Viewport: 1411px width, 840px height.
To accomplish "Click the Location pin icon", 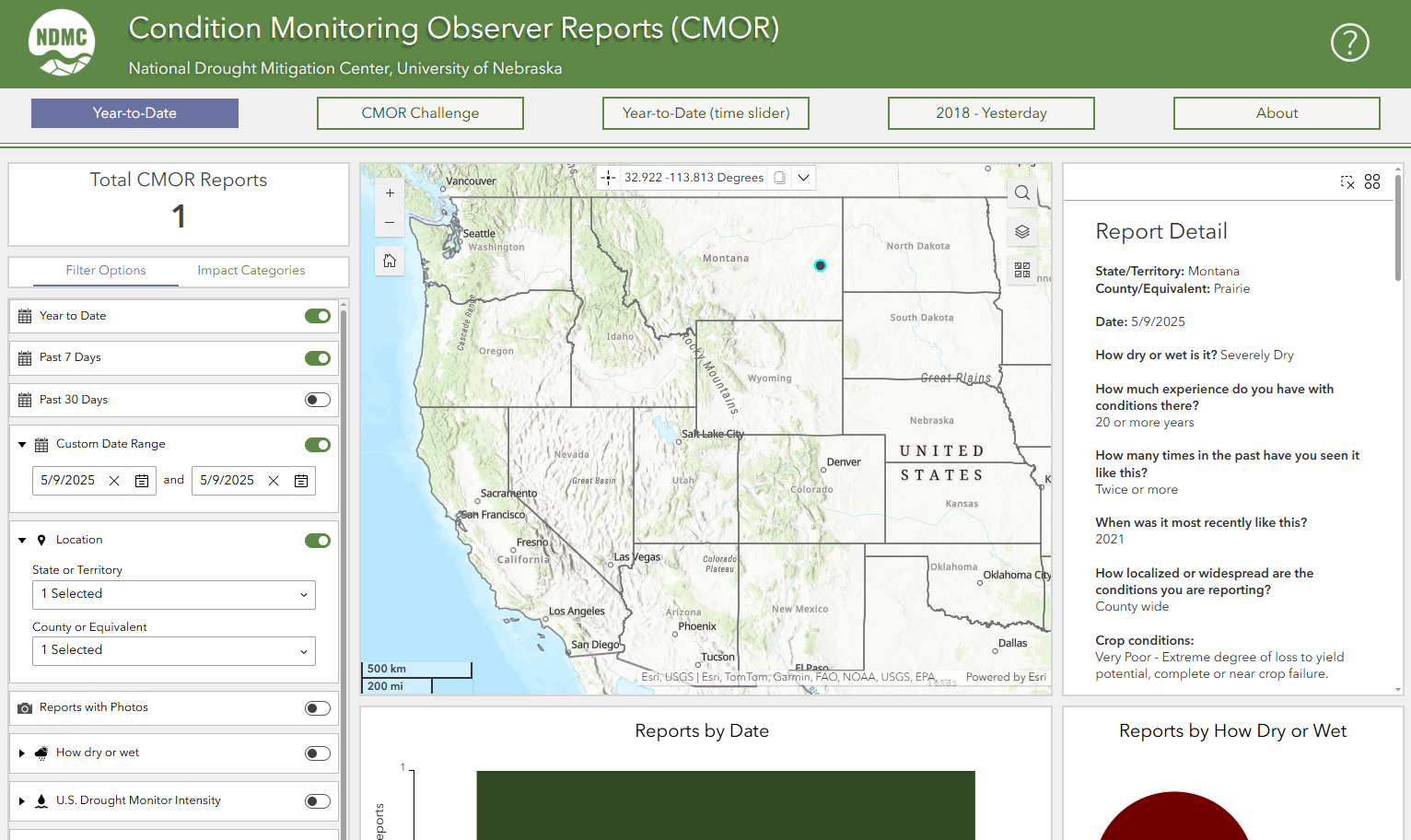I will click(x=41, y=540).
